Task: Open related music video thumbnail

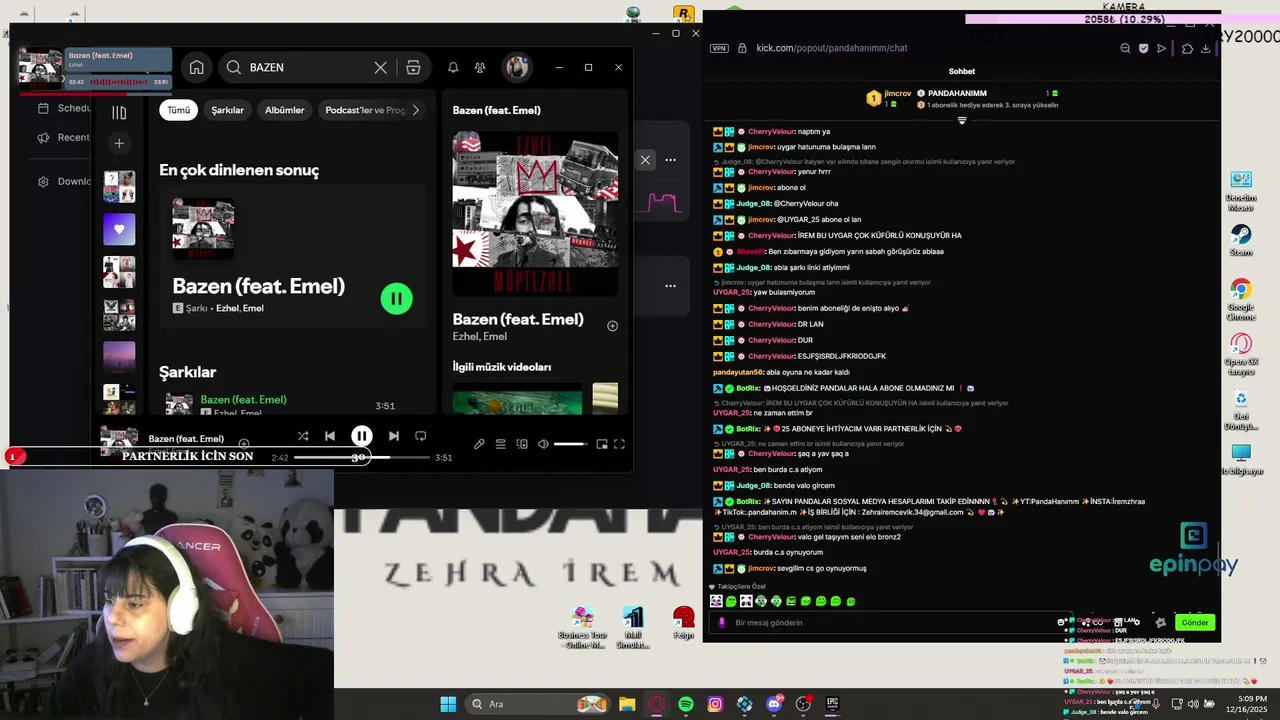Action: pyautogui.click(x=517, y=400)
